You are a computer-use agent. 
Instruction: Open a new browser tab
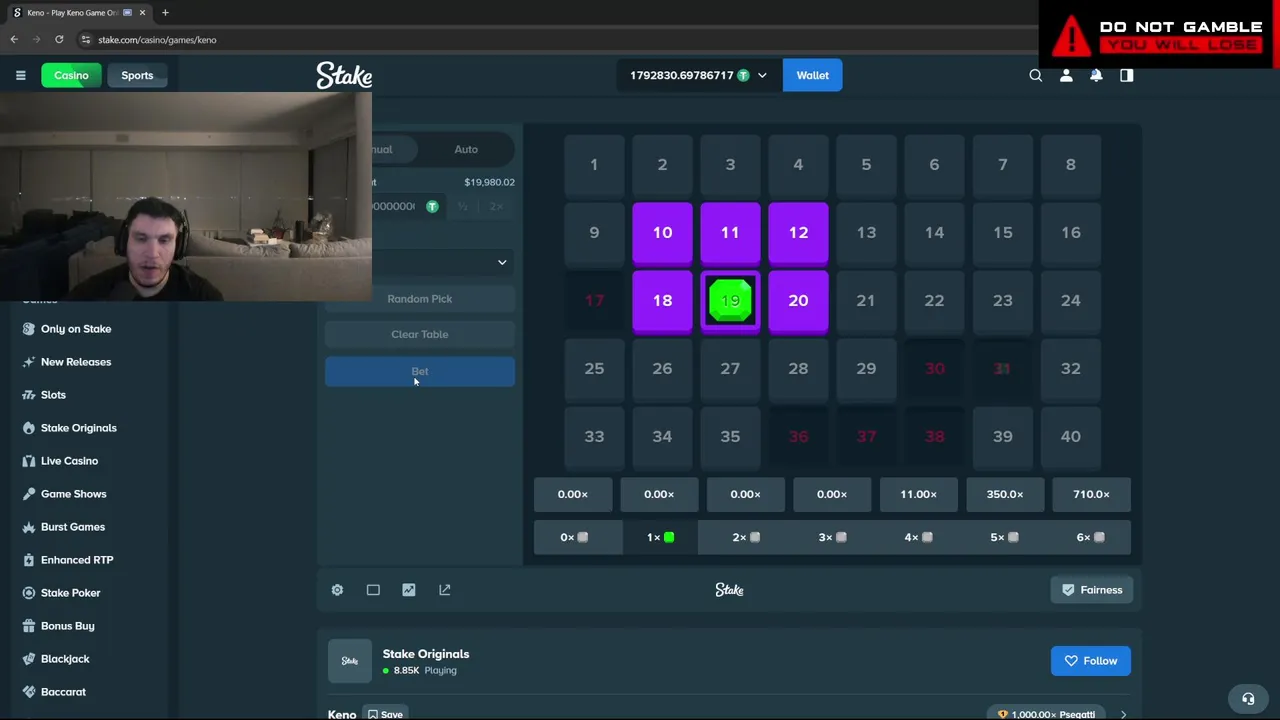tap(165, 13)
